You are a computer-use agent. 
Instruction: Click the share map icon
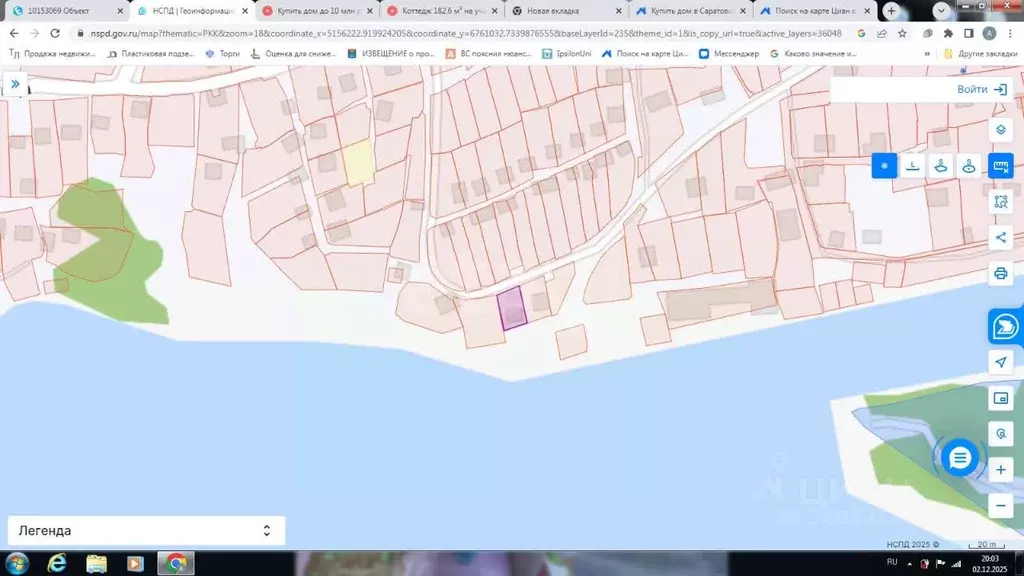tap(1000, 237)
